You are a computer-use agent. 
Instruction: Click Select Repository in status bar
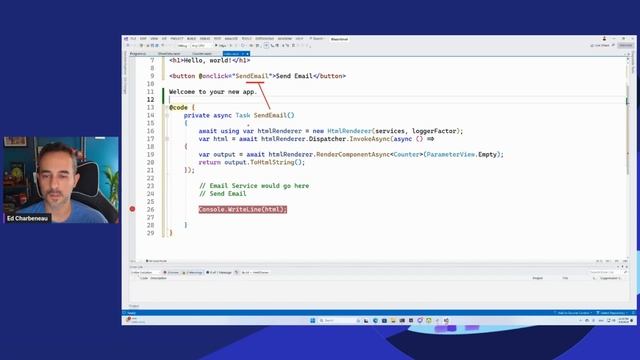click(x=612, y=313)
